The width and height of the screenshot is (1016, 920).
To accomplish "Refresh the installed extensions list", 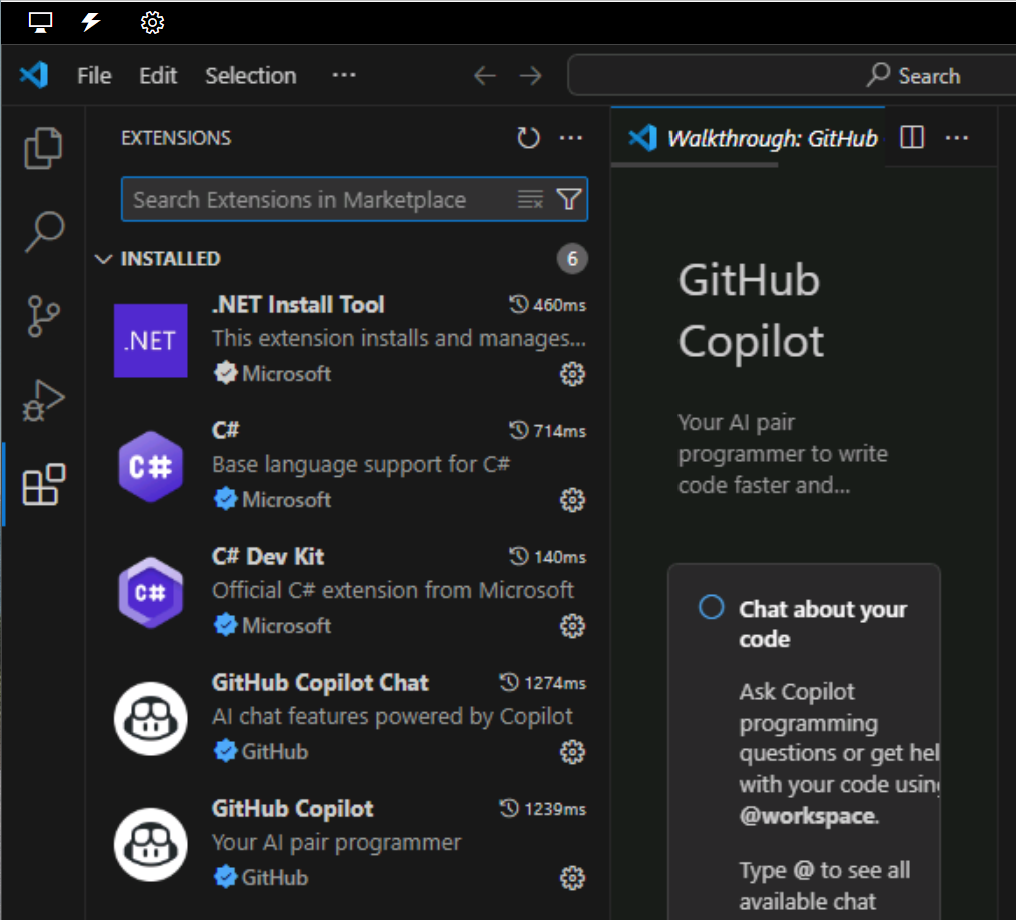I will tap(528, 138).
